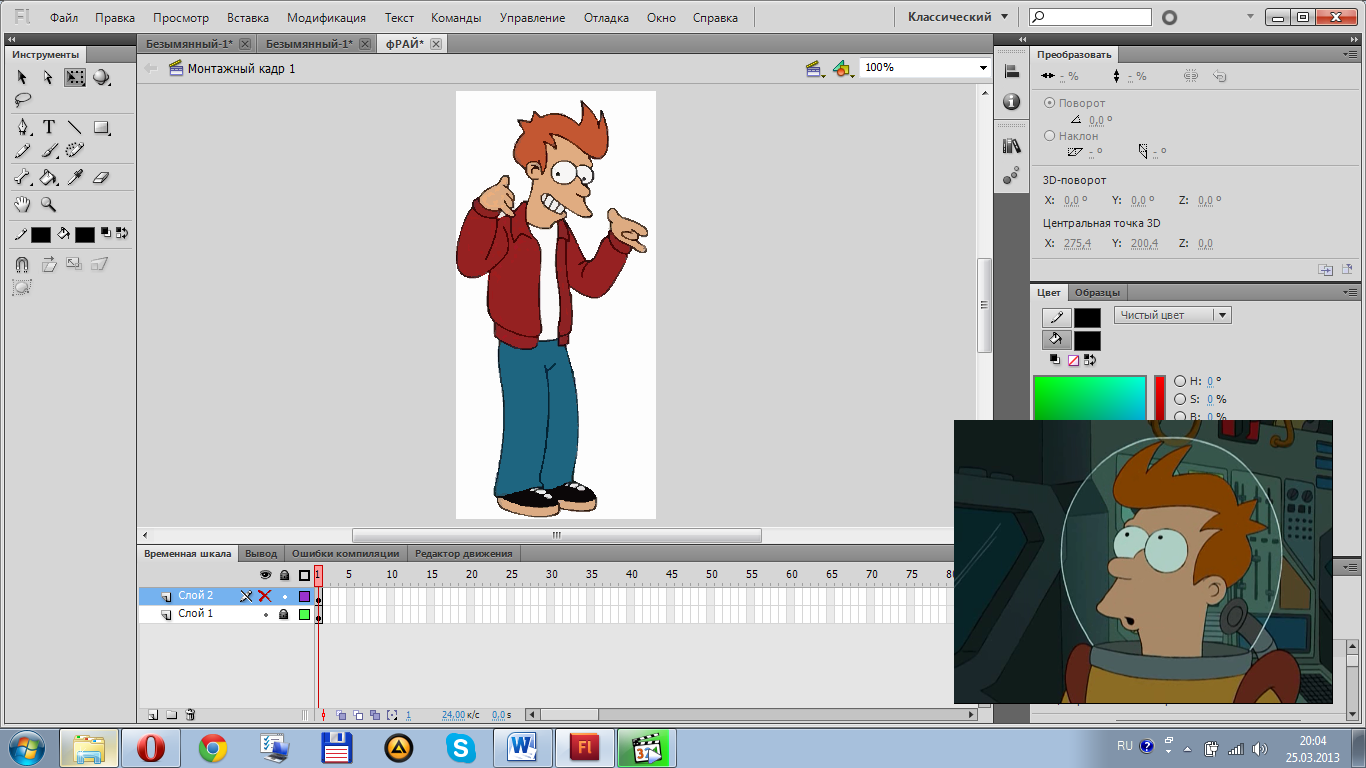Lock all layers via header padlock
This screenshot has height=768, width=1366.
tap(284, 575)
